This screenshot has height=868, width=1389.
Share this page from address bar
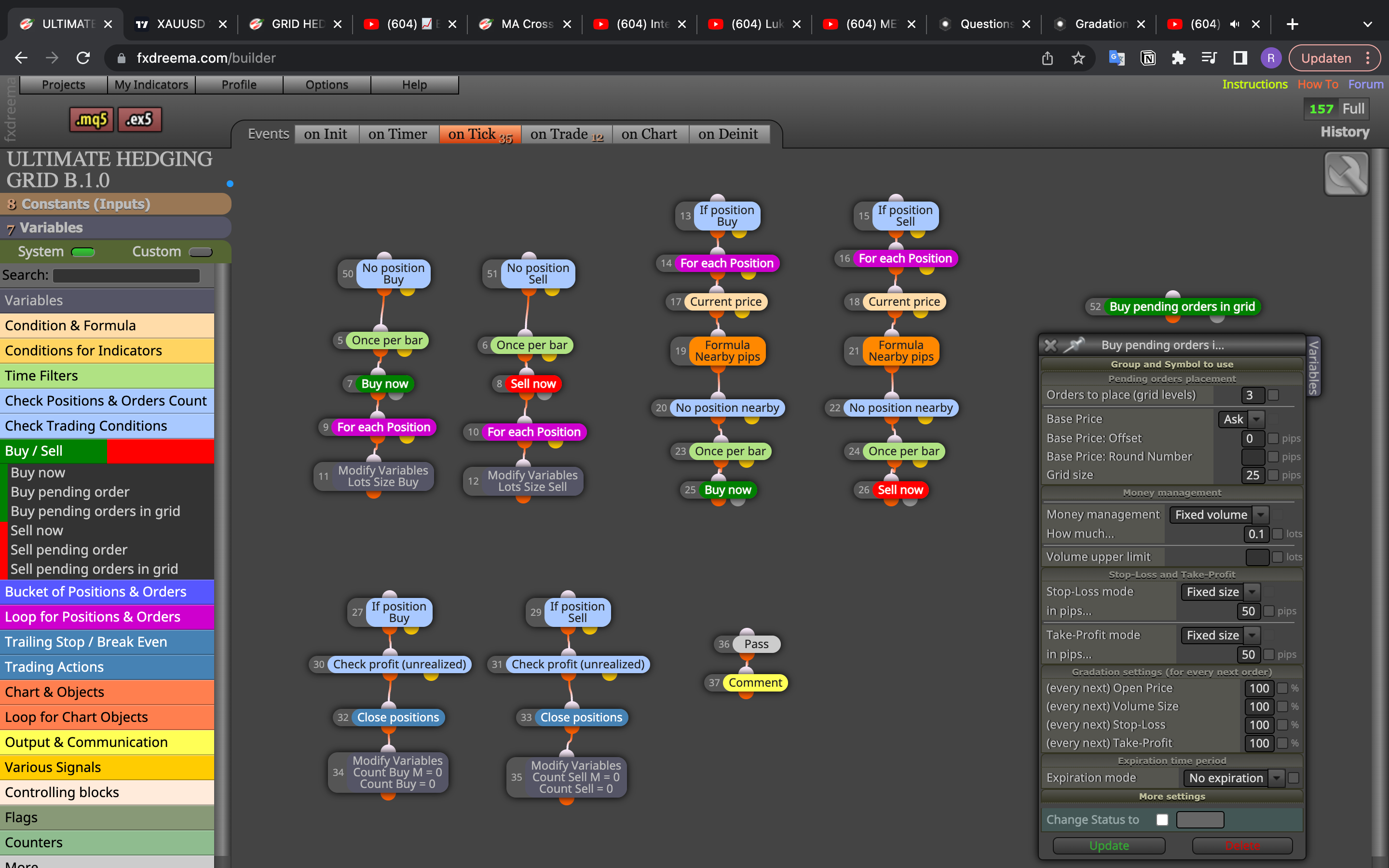[x=1048, y=58]
